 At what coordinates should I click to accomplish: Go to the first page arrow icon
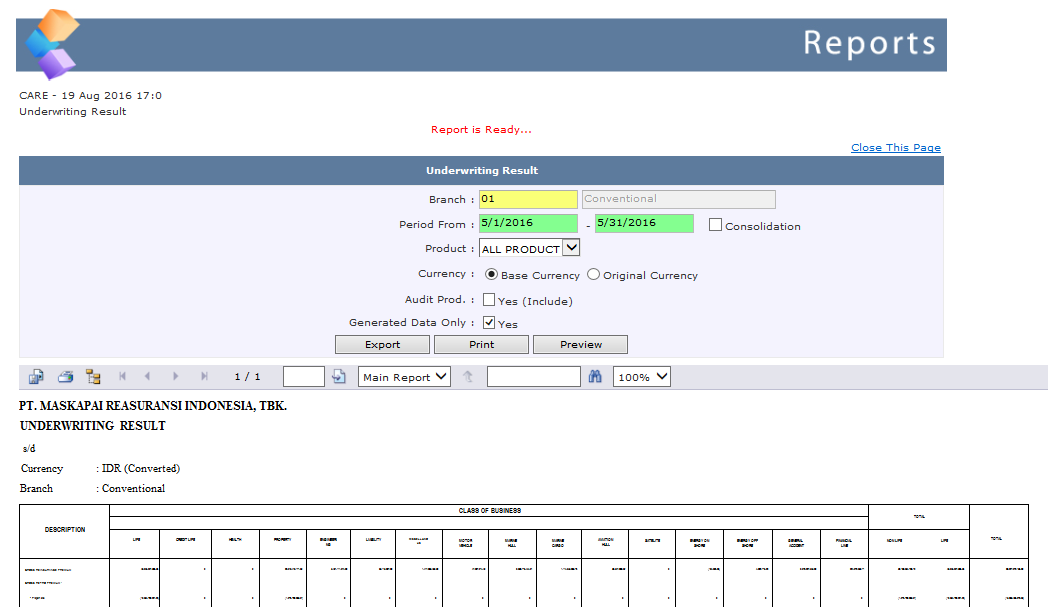[123, 377]
